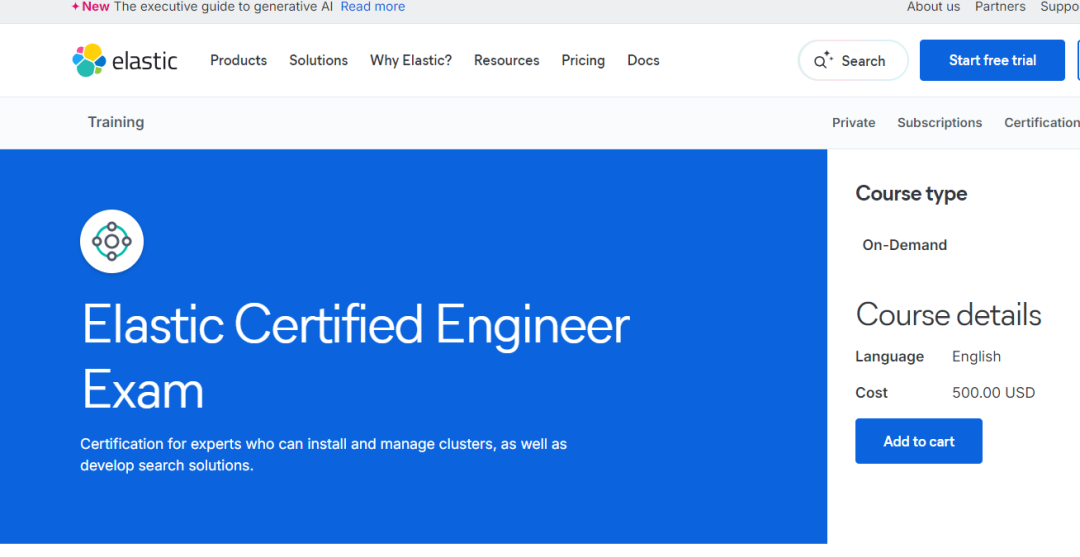Select the On-Demand course type
The height and width of the screenshot is (557, 1080).
[904, 245]
